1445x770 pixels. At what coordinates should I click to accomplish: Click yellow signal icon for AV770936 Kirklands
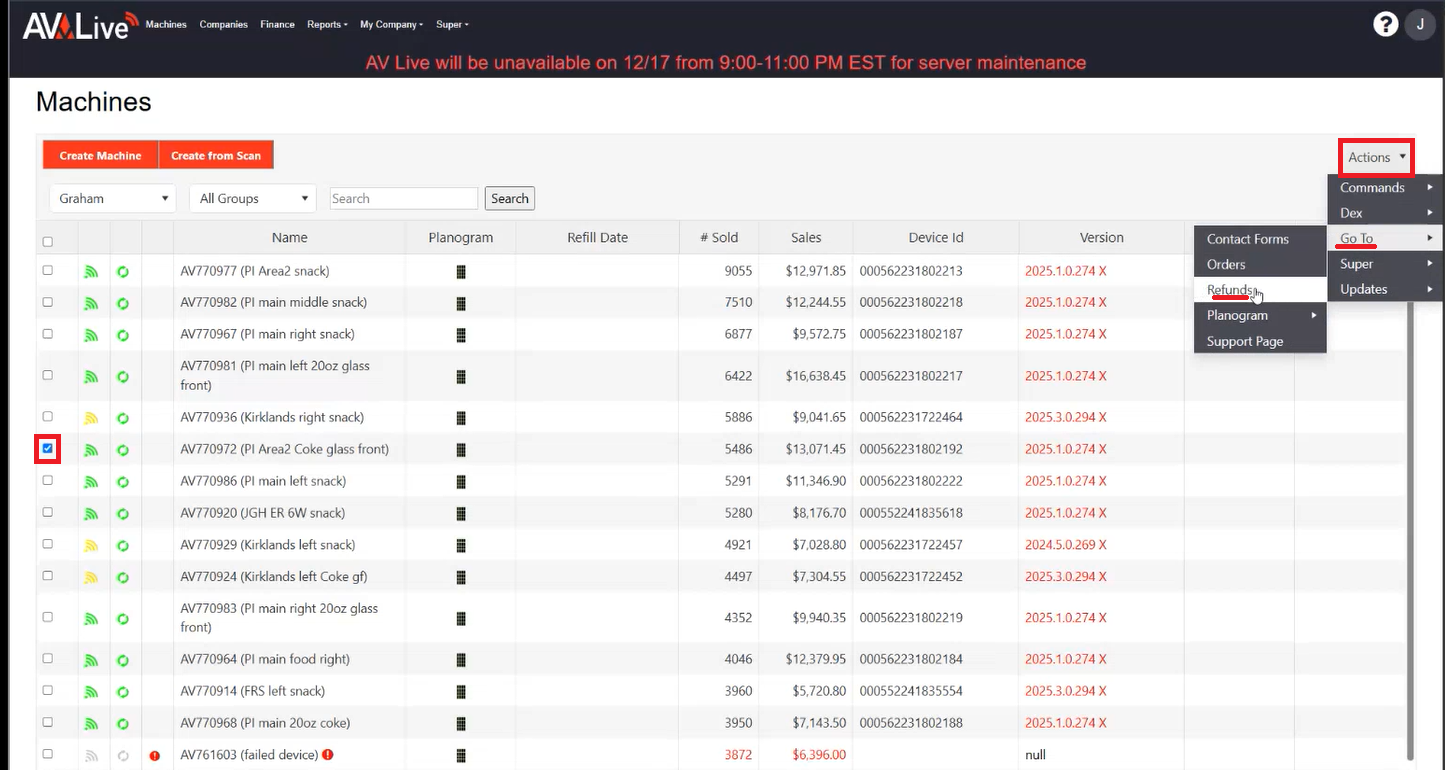92,418
